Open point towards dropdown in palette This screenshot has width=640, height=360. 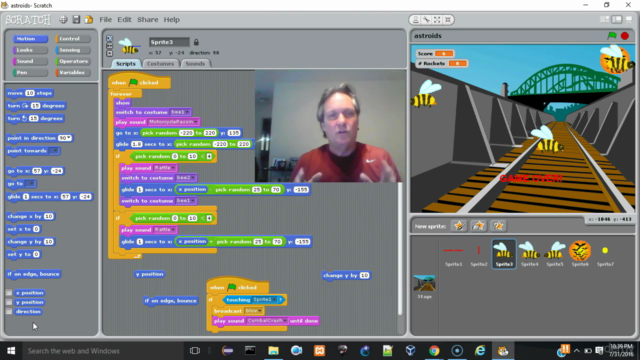point(56,151)
